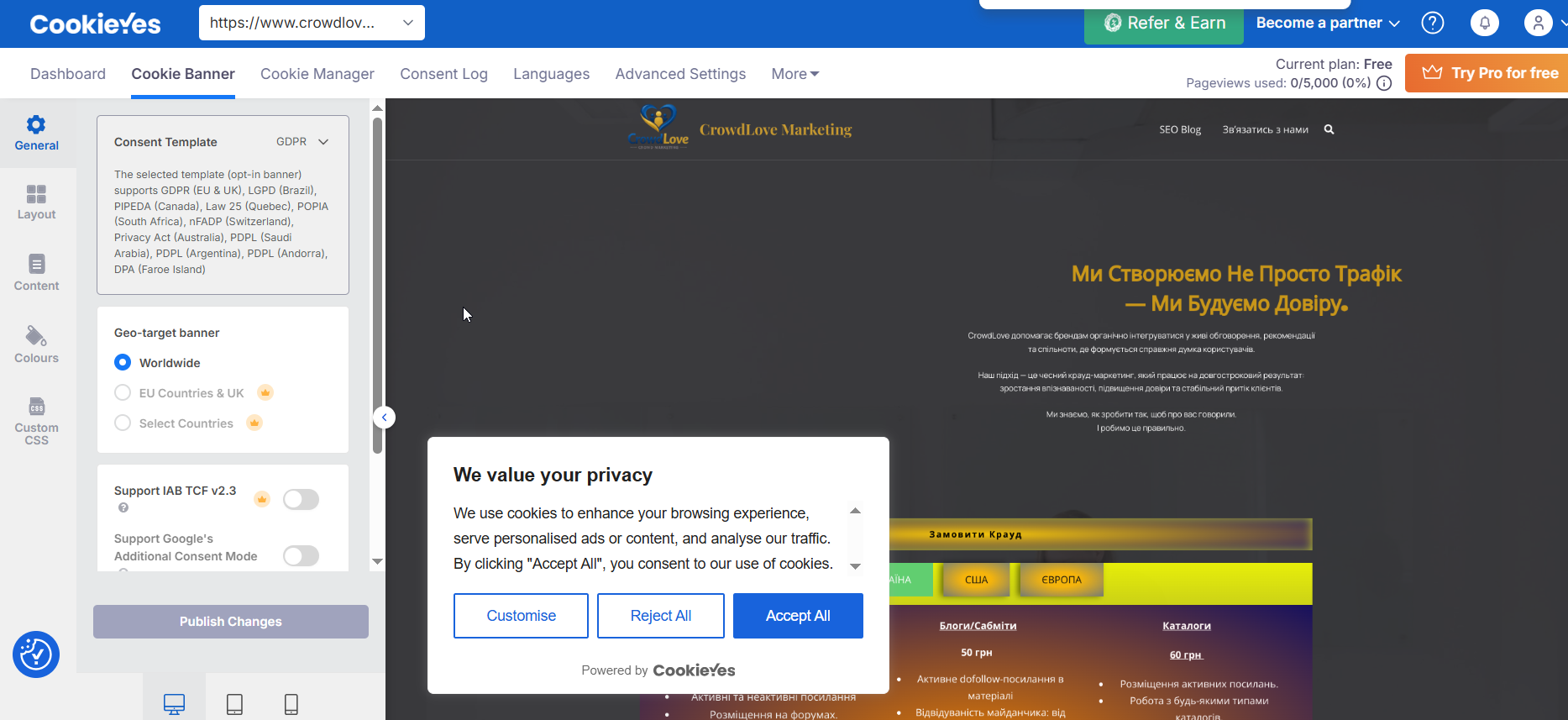This screenshot has height=720, width=1568.
Task: Open the Become a partner dropdown
Action: click(1328, 23)
